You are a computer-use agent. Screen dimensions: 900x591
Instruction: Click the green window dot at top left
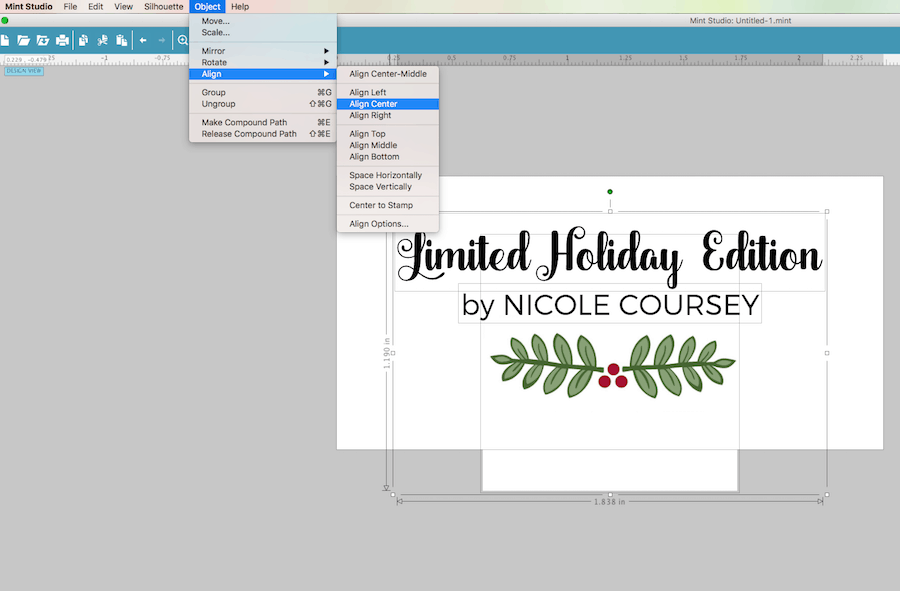tap(5, 21)
